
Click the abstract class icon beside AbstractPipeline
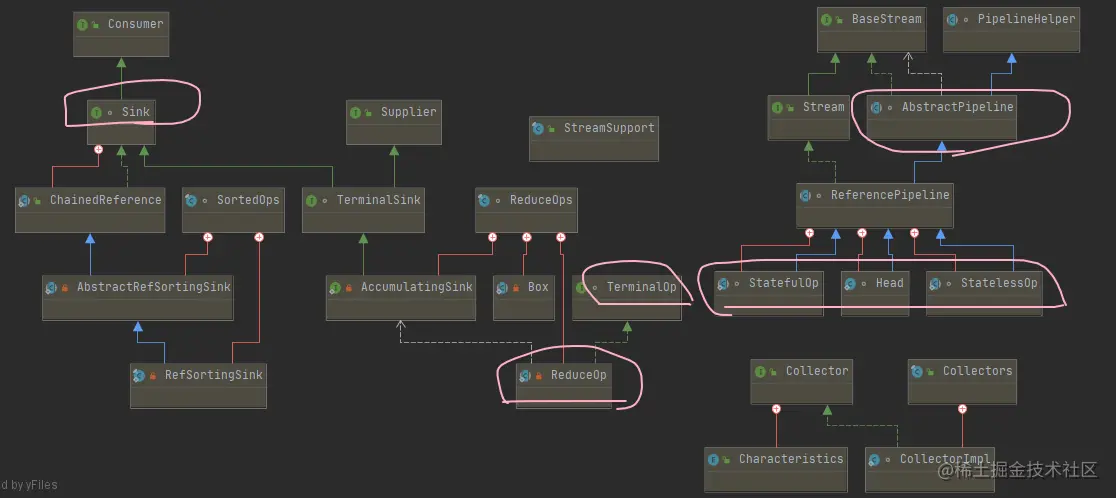[876, 108]
